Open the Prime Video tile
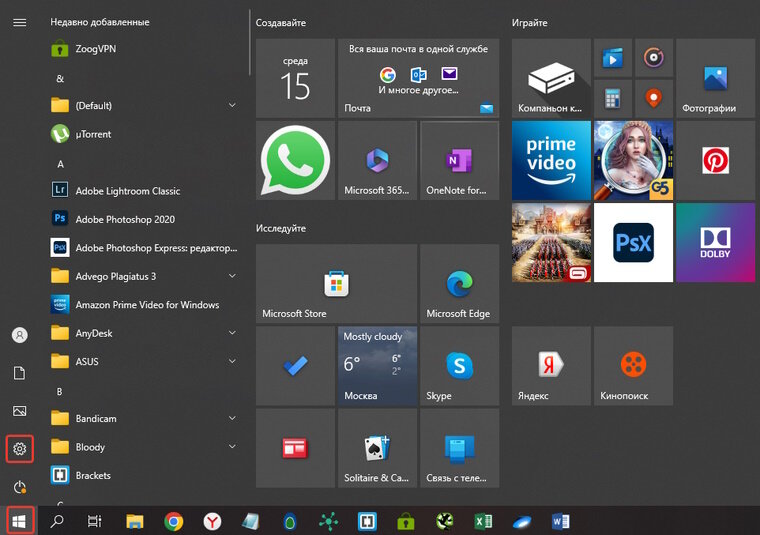Viewport: 760px width, 535px height. pos(551,160)
